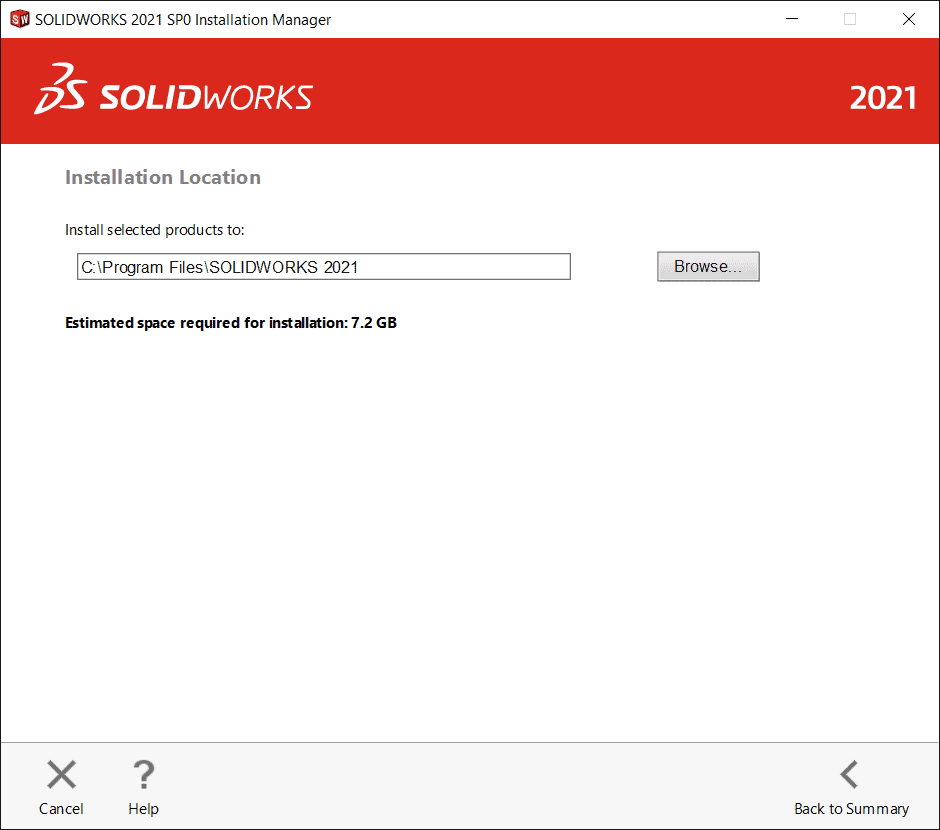
Task: Click the SW app icon in title bar
Action: pos(19,19)
